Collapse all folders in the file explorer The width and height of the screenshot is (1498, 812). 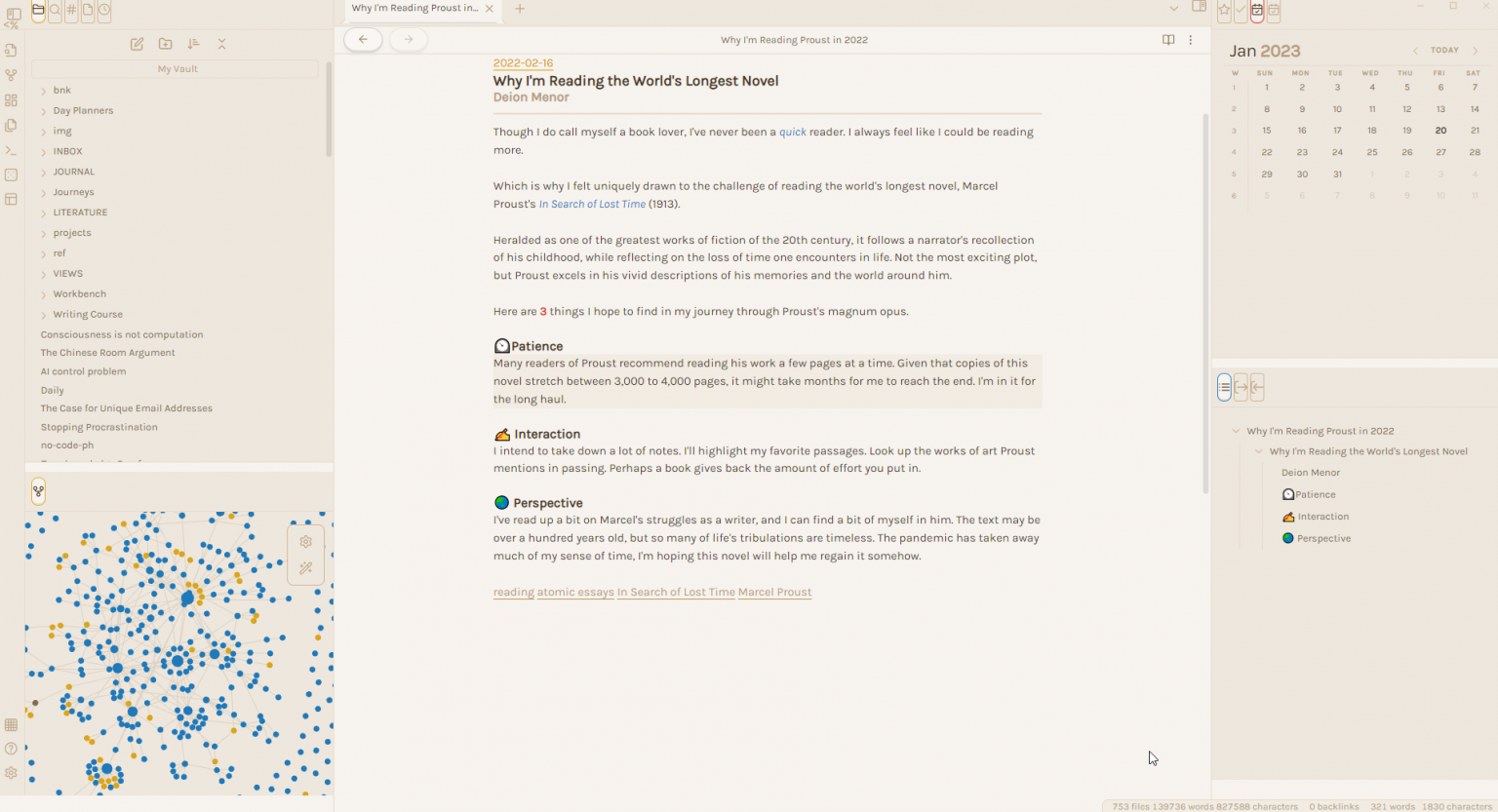click(x=221, y=44)
